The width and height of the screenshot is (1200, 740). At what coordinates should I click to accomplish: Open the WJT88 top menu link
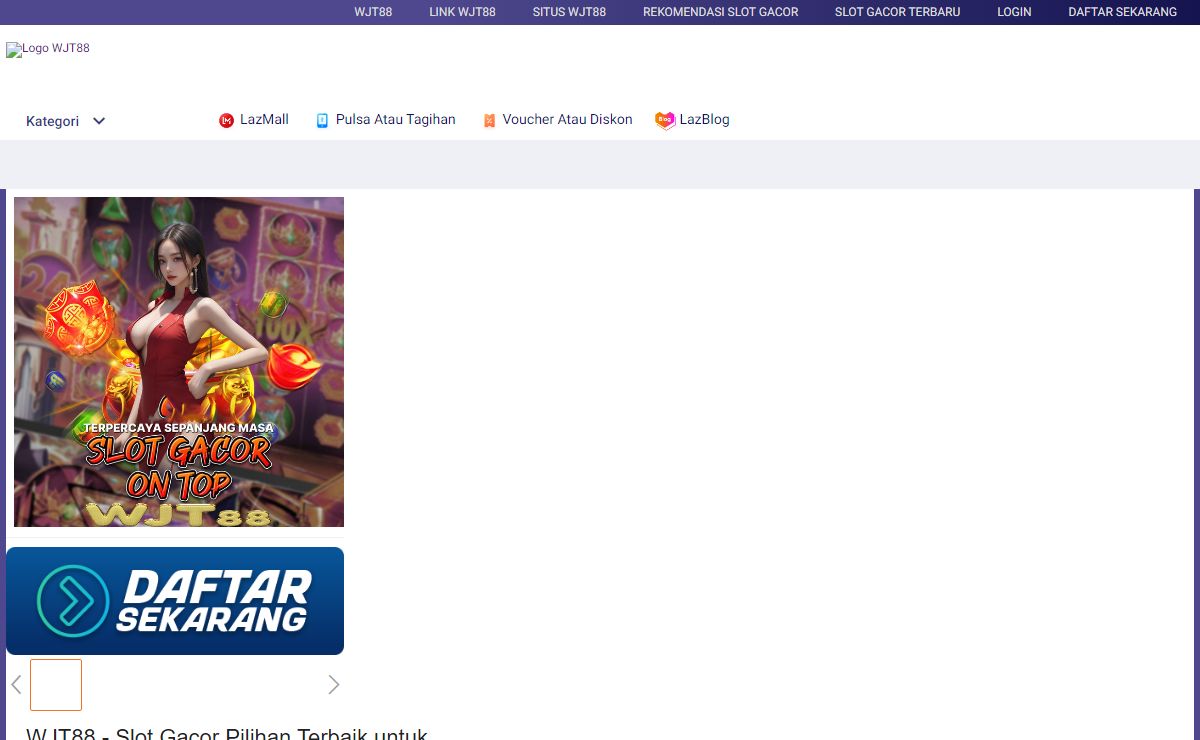pyautogui.click(x=373, y=12)
